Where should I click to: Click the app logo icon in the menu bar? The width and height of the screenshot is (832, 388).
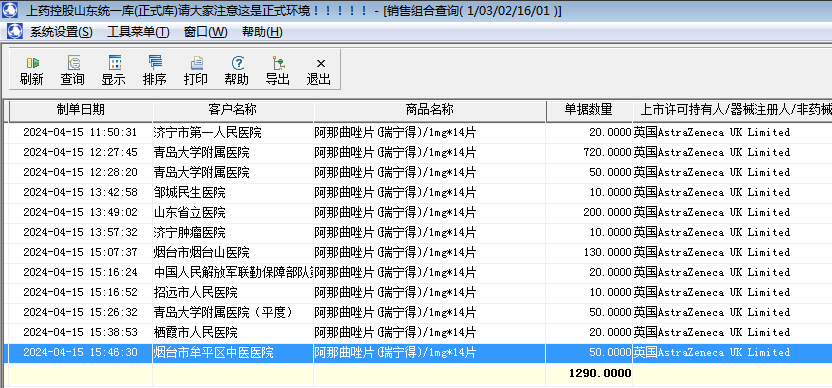click(x=14, y=31)
